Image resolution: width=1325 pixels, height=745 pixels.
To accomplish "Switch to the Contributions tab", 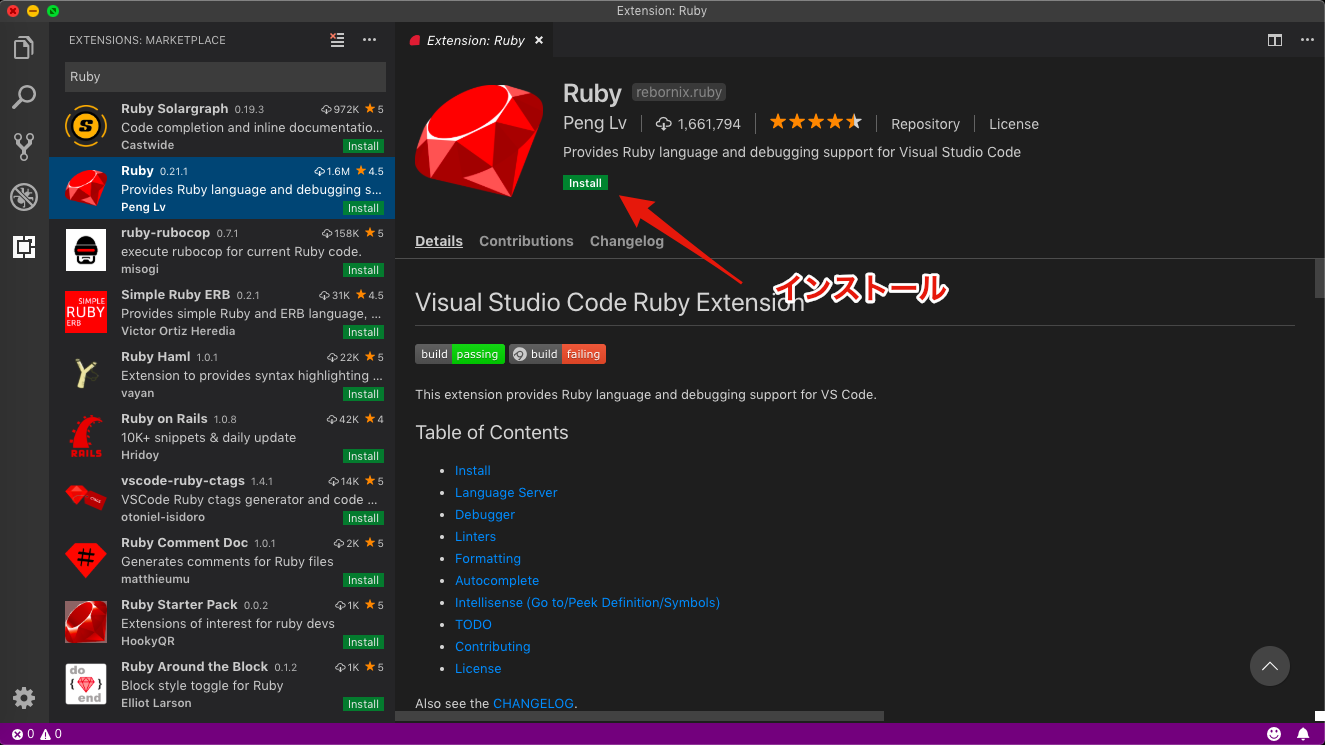I will pos(526,241).
